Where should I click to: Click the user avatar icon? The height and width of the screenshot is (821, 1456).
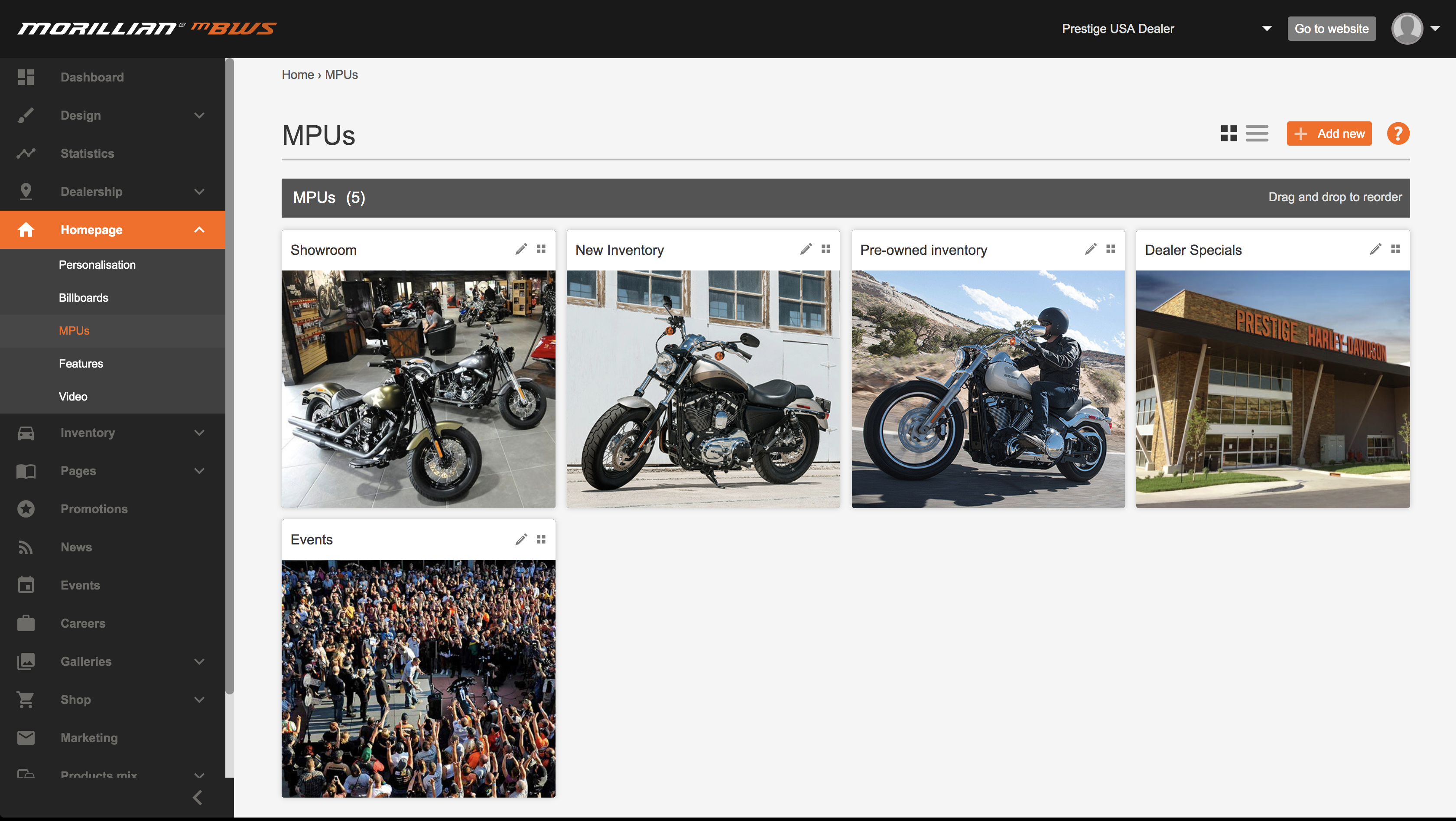click(x=1406, y=28)
